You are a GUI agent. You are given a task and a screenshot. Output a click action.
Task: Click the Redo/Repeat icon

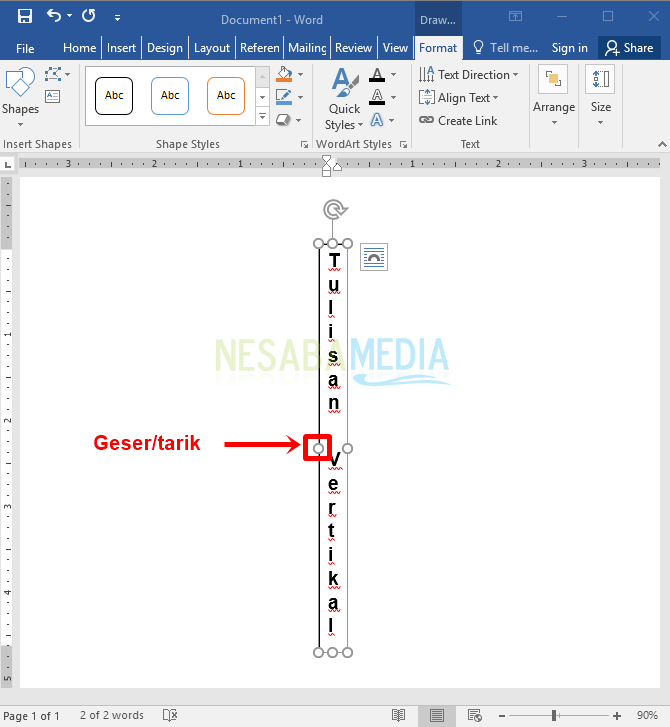(89, 16)
